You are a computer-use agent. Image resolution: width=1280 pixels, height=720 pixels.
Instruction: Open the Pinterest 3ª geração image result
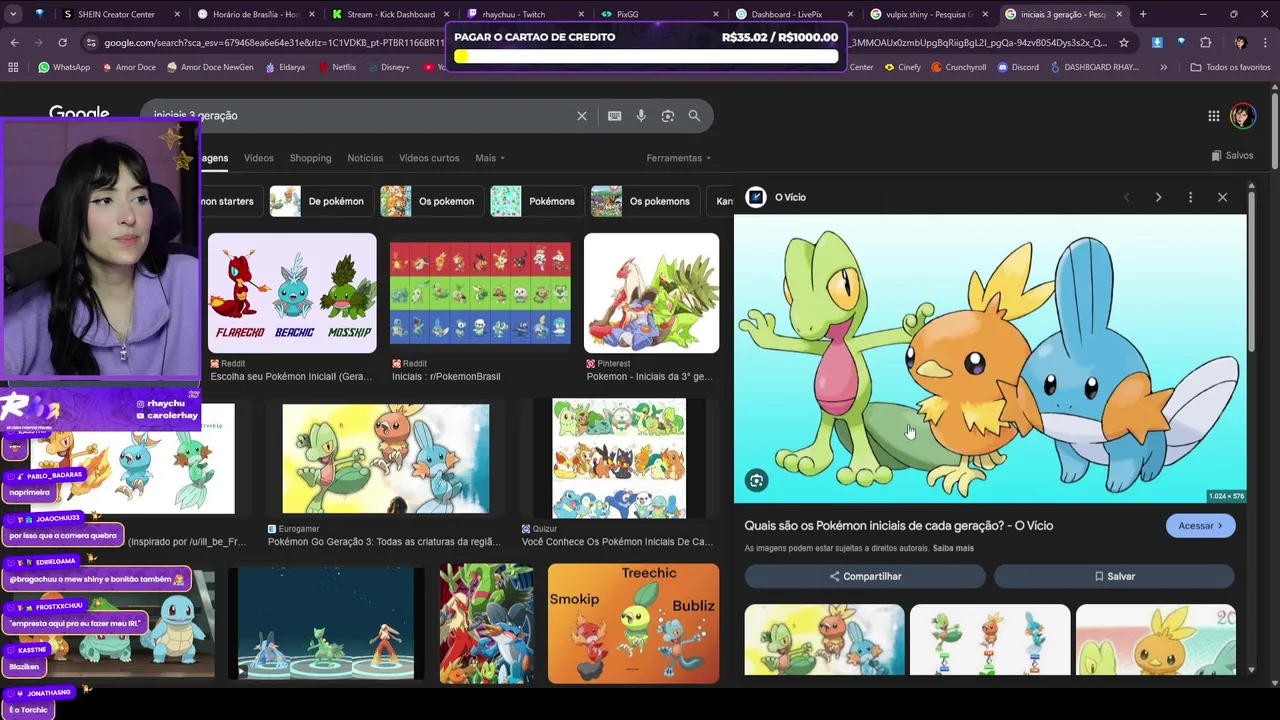pyautogui.click(x=651, y=293)
